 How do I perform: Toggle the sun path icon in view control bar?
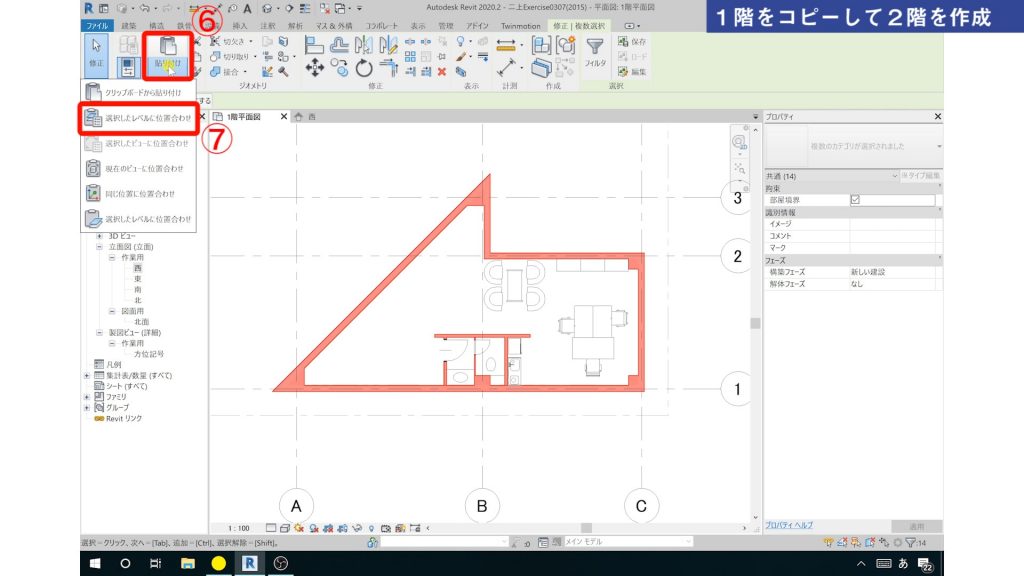299,527
